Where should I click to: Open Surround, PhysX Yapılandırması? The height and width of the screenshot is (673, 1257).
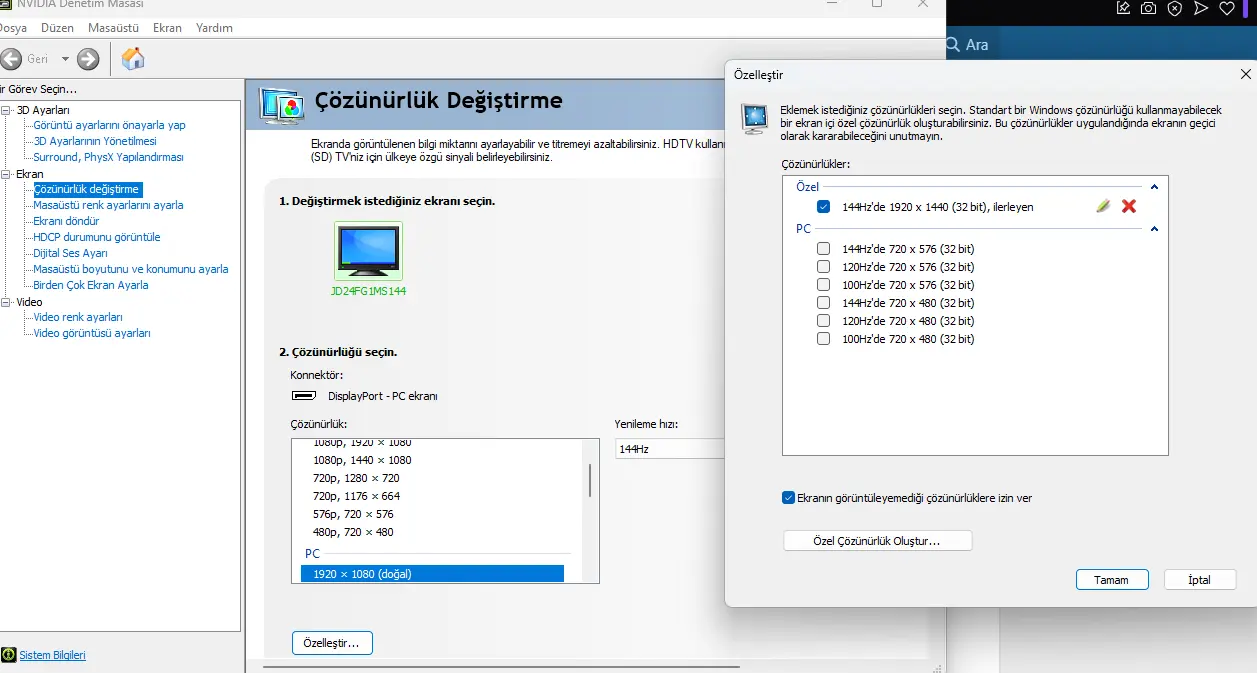[108, 157]
